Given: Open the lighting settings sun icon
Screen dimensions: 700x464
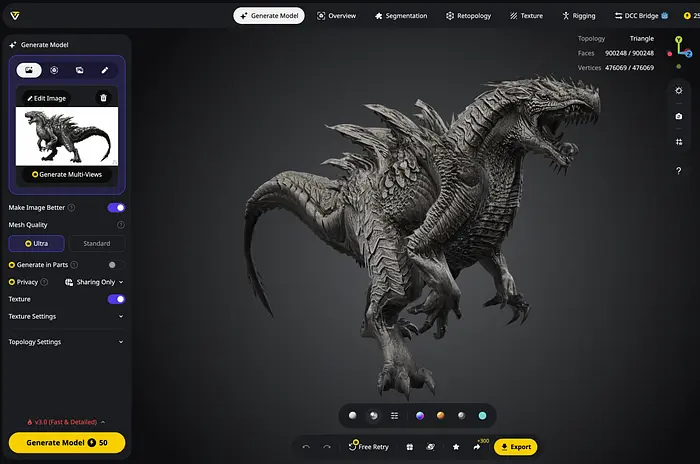Looking at the screenshot, I should (x=679, y=90).
